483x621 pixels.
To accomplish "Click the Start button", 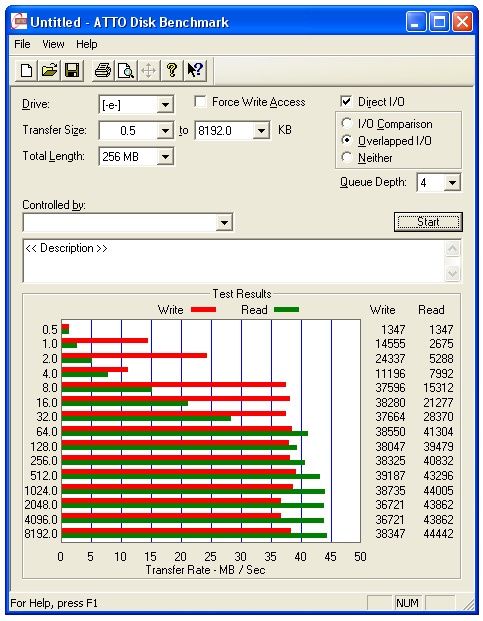I will click(x=428, y=222).
